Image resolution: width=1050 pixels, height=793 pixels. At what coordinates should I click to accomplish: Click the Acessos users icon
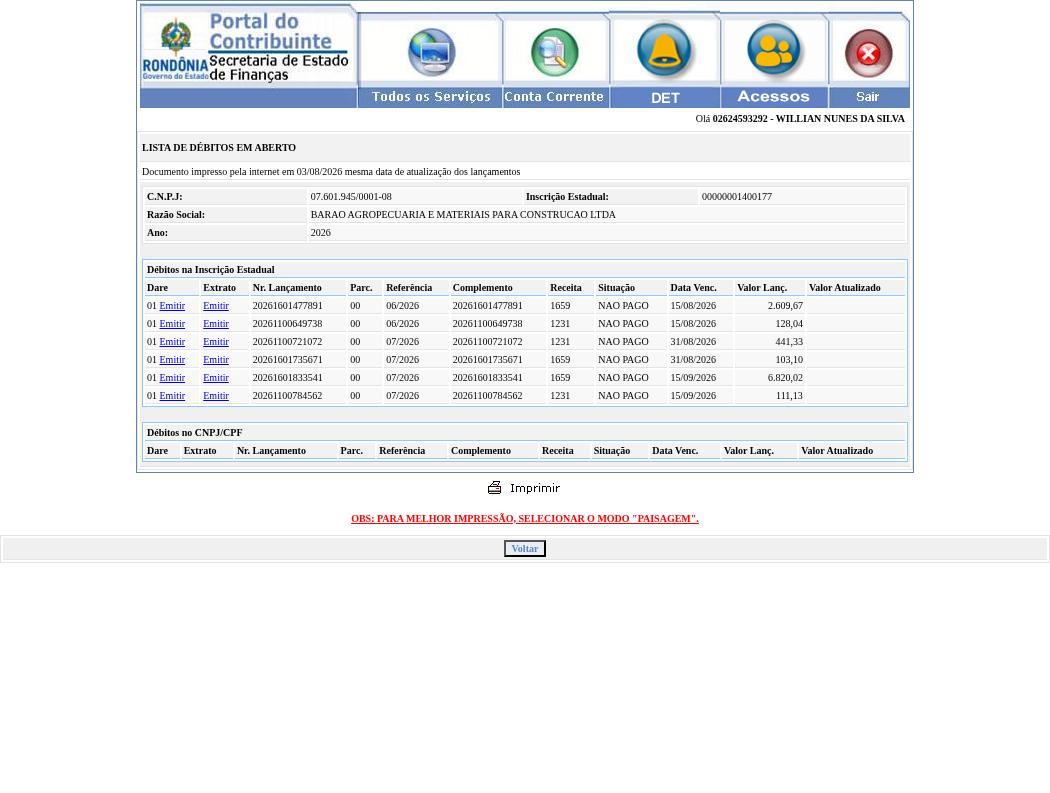[773, 50]
